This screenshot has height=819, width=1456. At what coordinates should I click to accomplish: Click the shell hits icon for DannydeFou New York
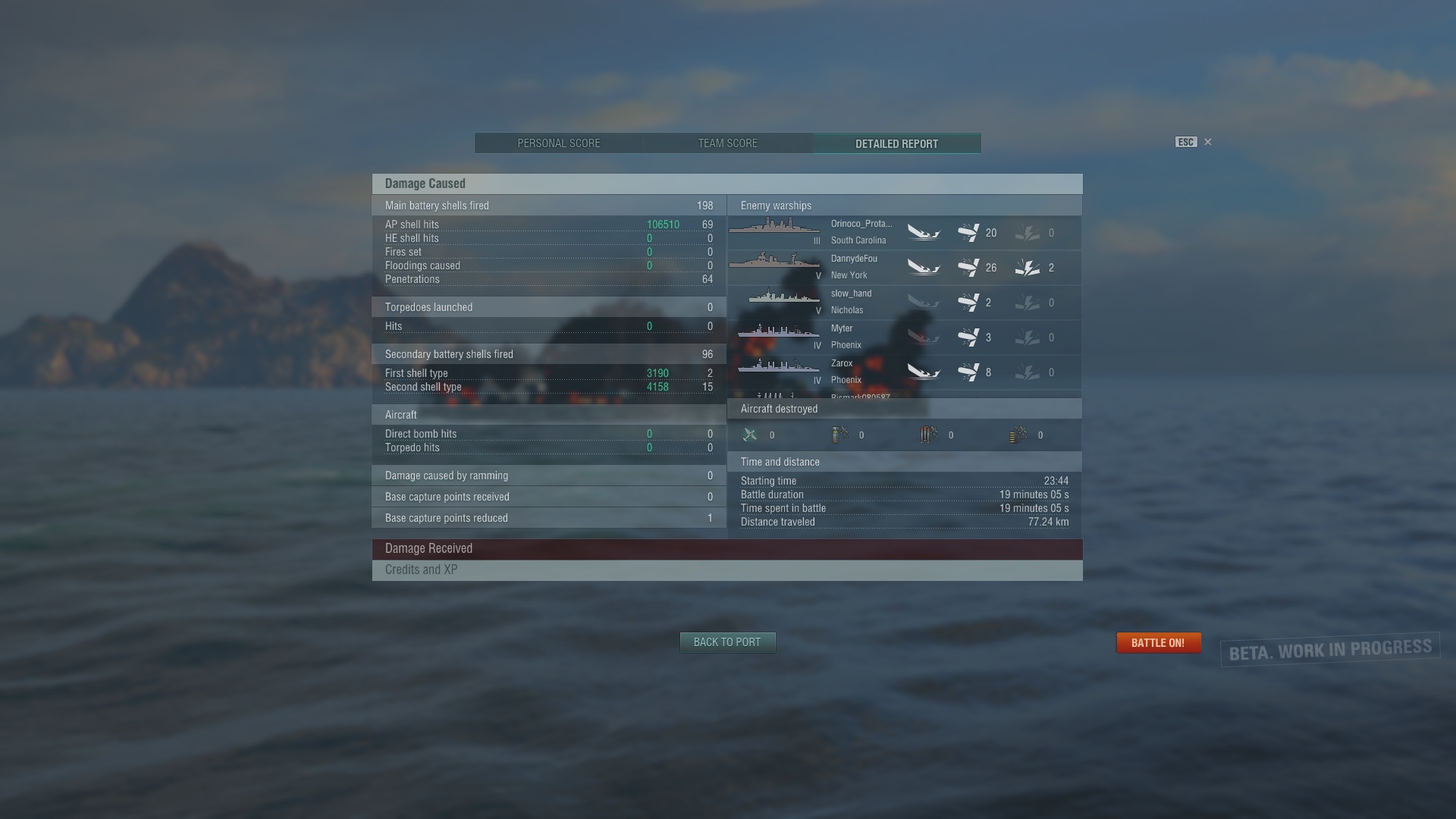point(968,268)
